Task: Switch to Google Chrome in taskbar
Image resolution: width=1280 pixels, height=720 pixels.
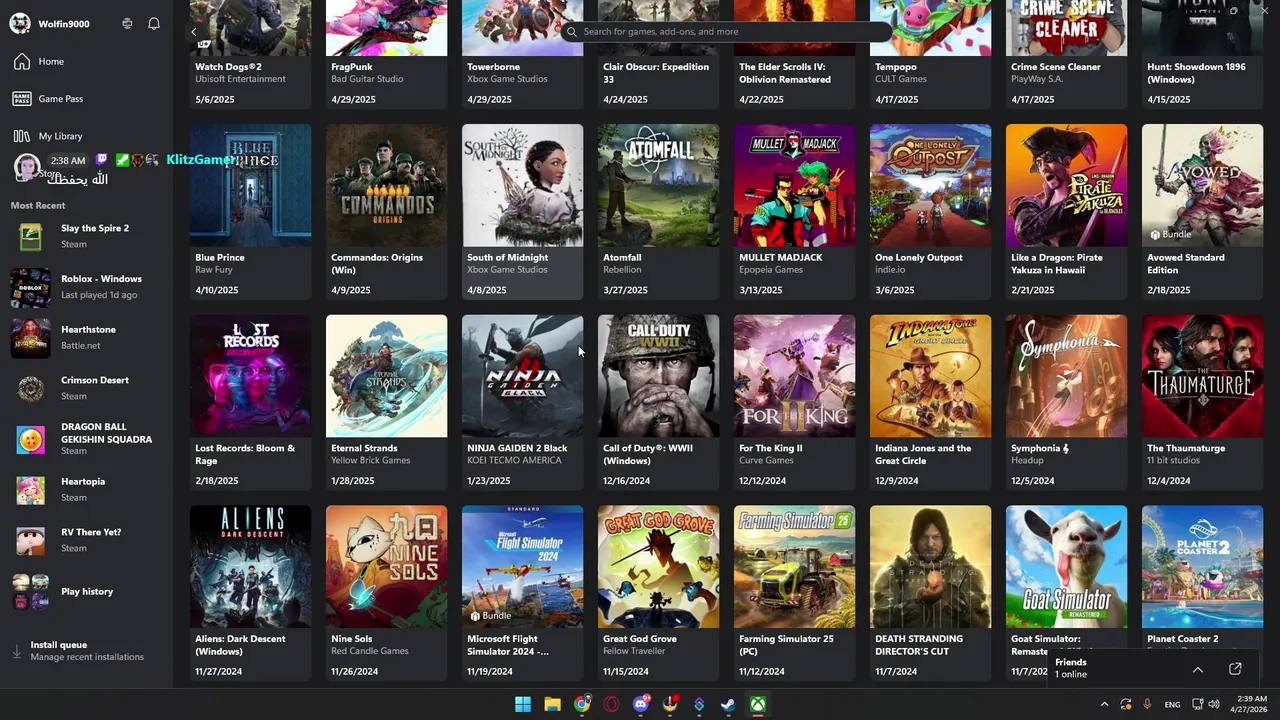Action: (582, 704)
